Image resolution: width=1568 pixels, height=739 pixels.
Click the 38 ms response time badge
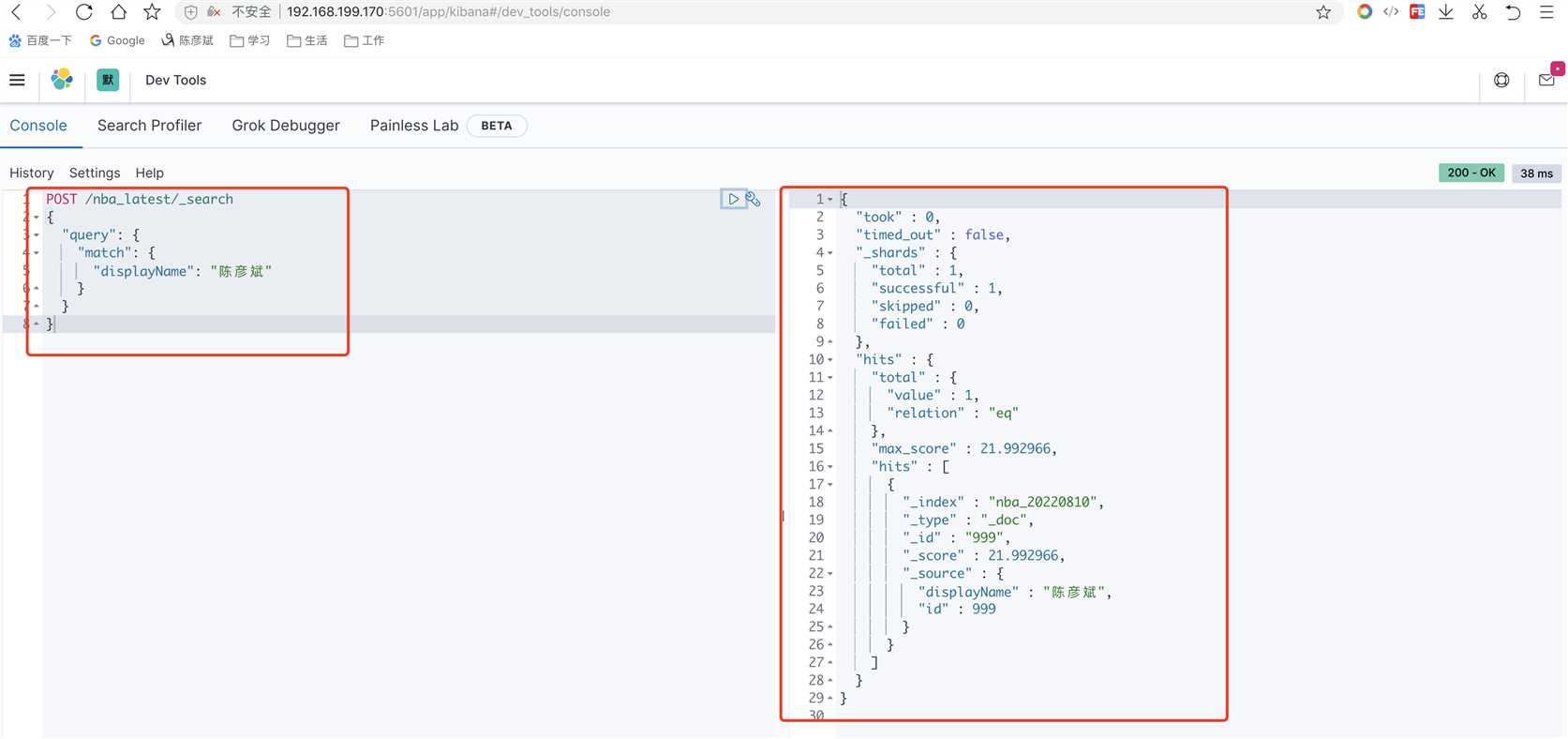(x=1536, y=173)
